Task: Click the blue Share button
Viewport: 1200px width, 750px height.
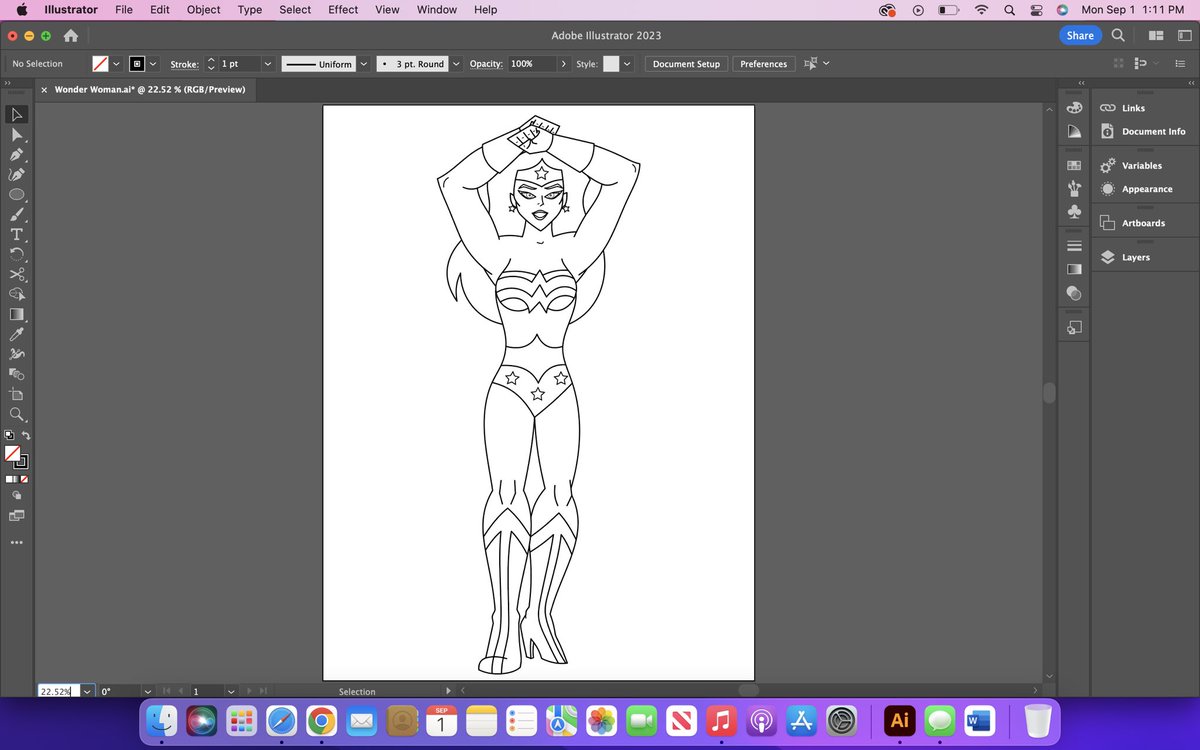Action: [x=1080, y=35]
